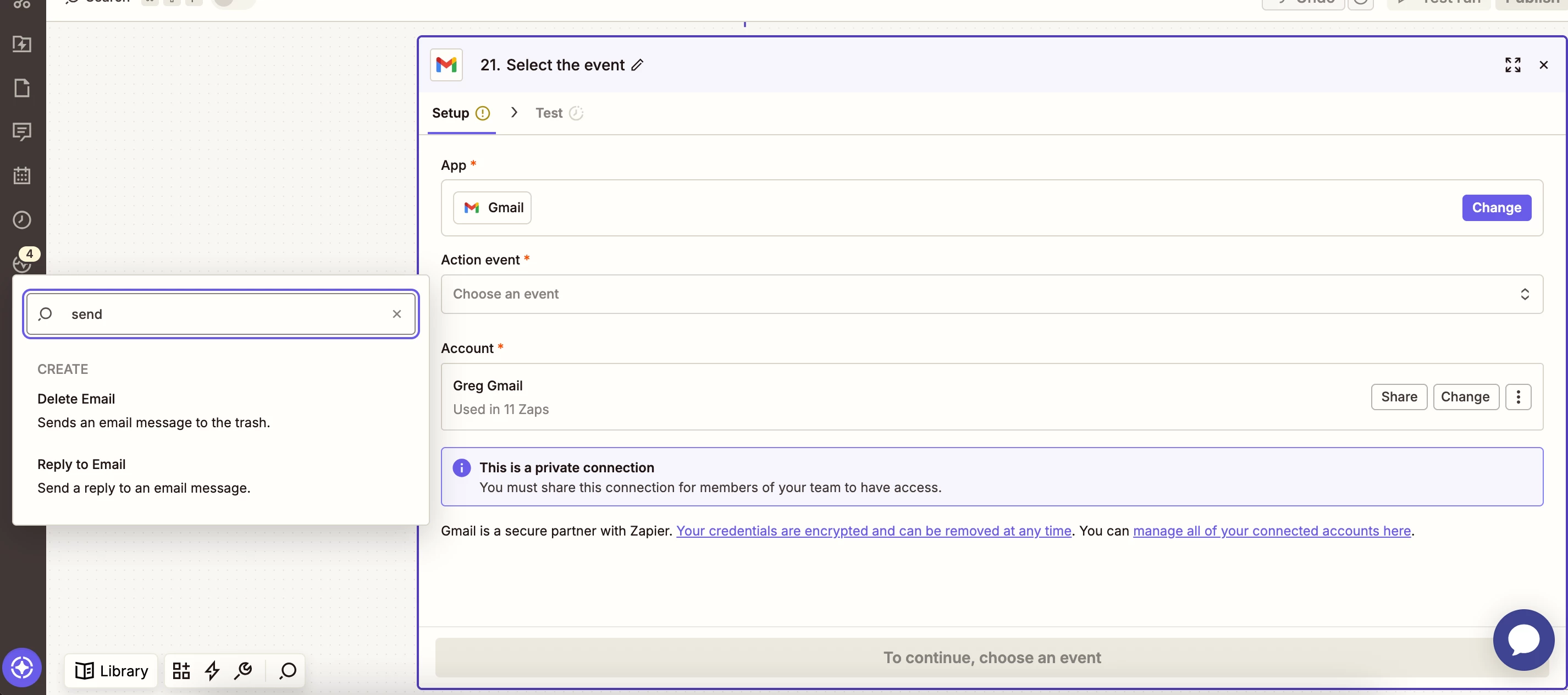Click the purple Change button for the Gmail app
The height and width of the screenshot is (695, 1568).
tap(1495, 207)
